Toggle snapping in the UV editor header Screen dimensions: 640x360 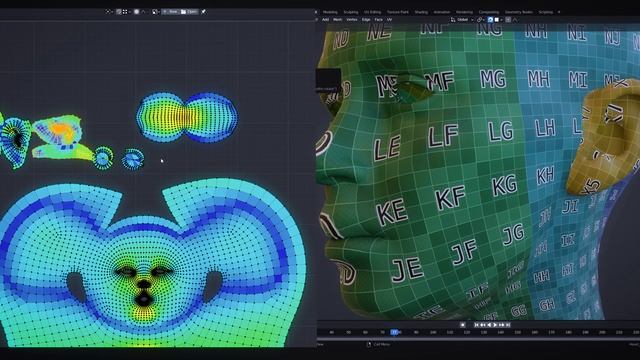point(119,12)
